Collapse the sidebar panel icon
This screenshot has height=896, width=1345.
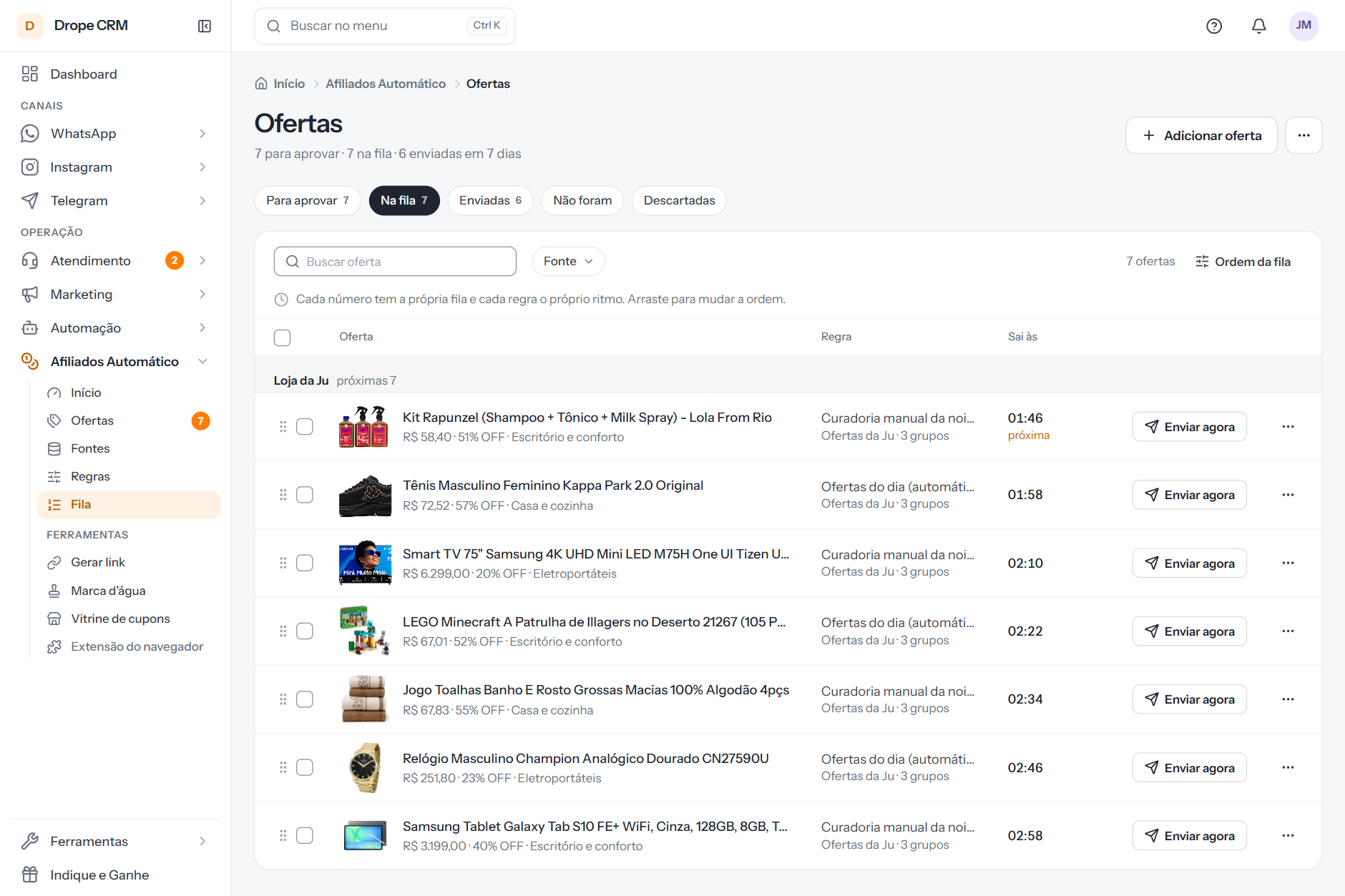click(x=205, y=26)
